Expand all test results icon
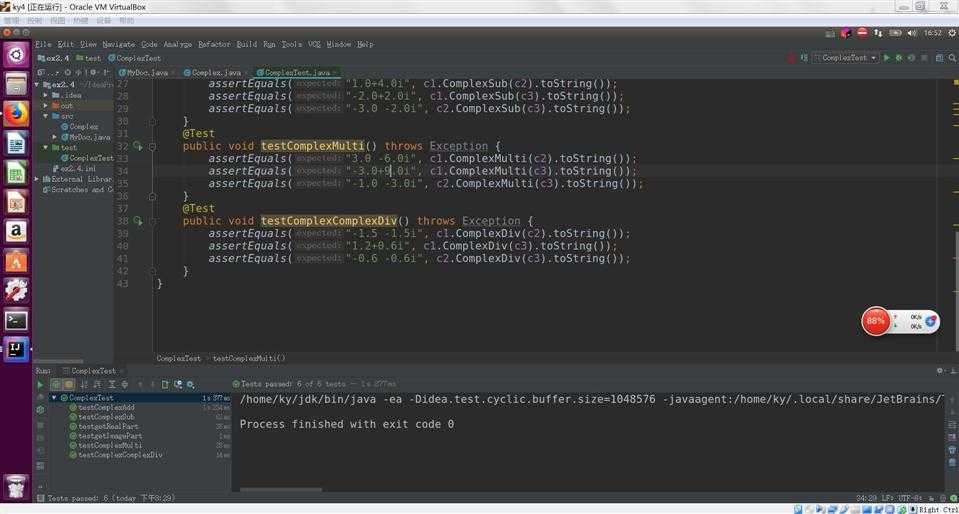This screenshot has width=959, height=514. click(112, 385)
